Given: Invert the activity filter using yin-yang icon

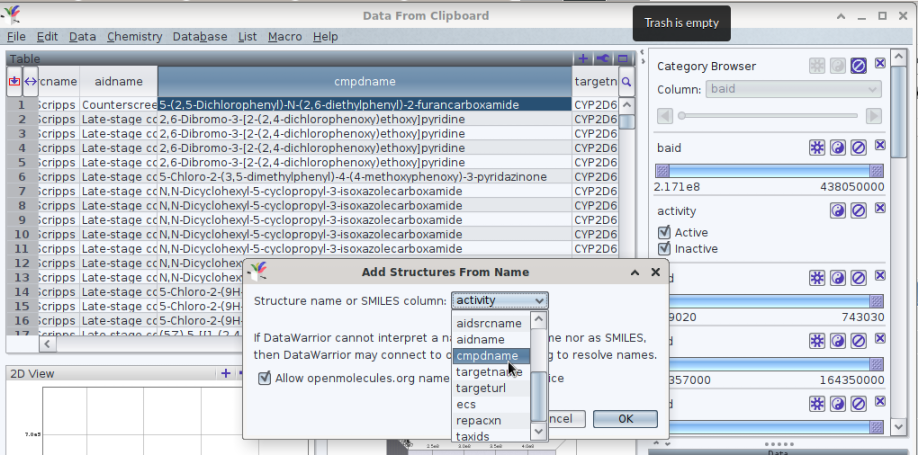Looking at the screenshot, I should pyautogui.click(x=838, y=211).
